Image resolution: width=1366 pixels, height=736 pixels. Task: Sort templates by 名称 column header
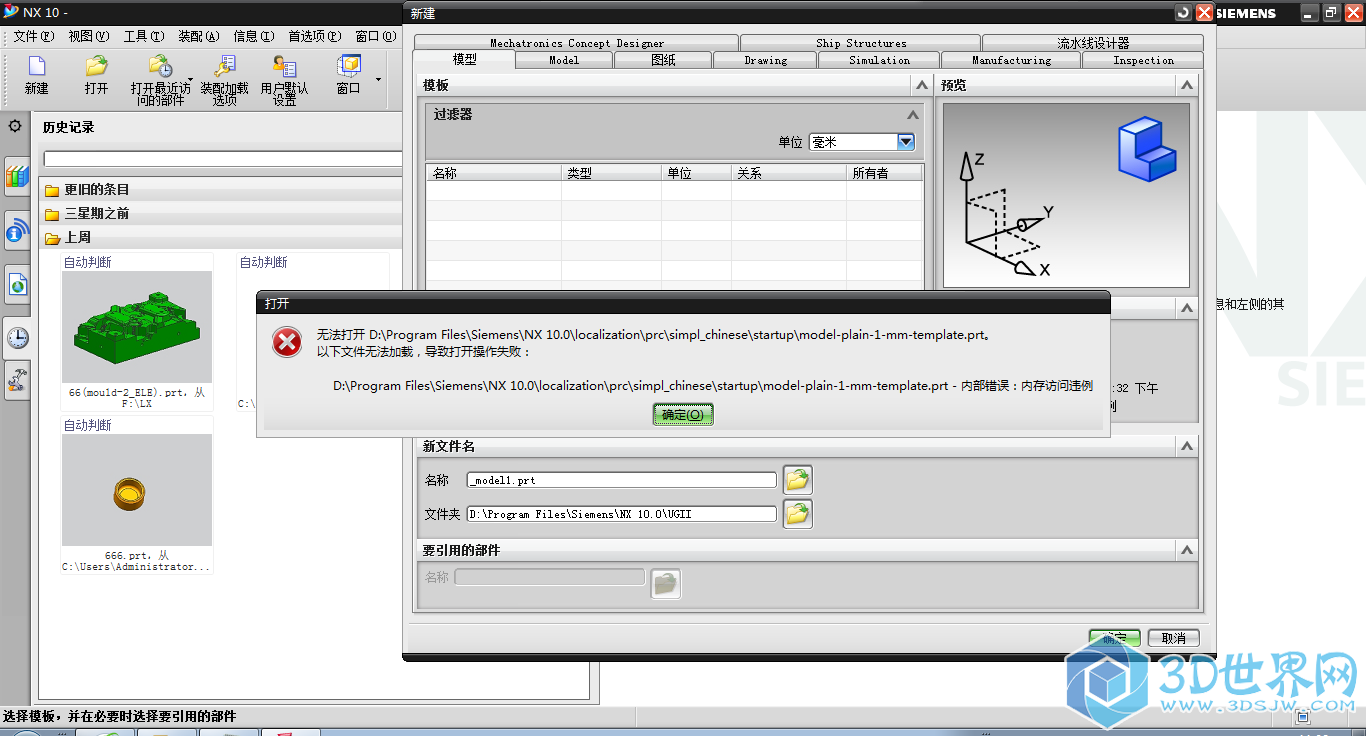click(494, 173)
